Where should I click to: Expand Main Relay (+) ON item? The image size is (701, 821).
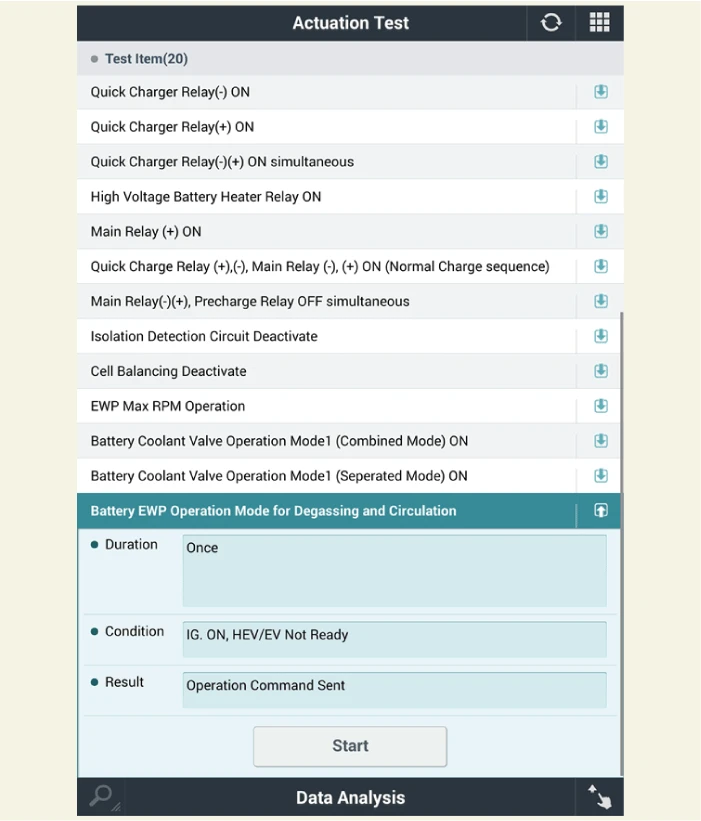[x=601, y=231]
